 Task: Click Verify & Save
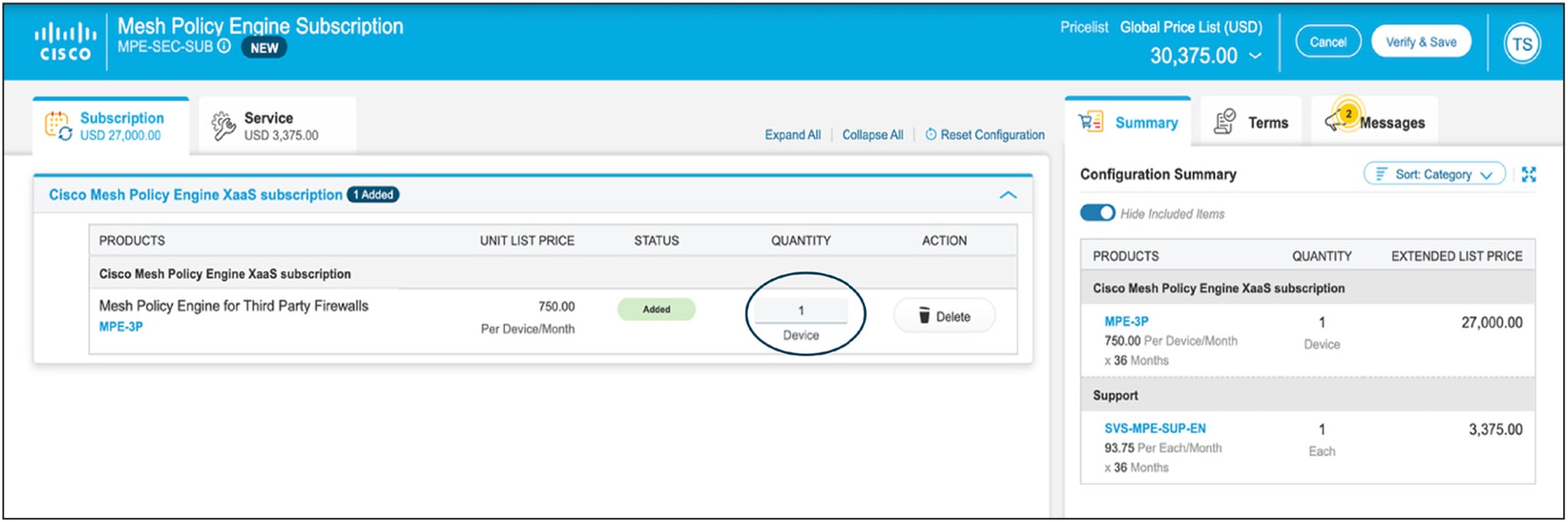click(x=1421, y=42)
